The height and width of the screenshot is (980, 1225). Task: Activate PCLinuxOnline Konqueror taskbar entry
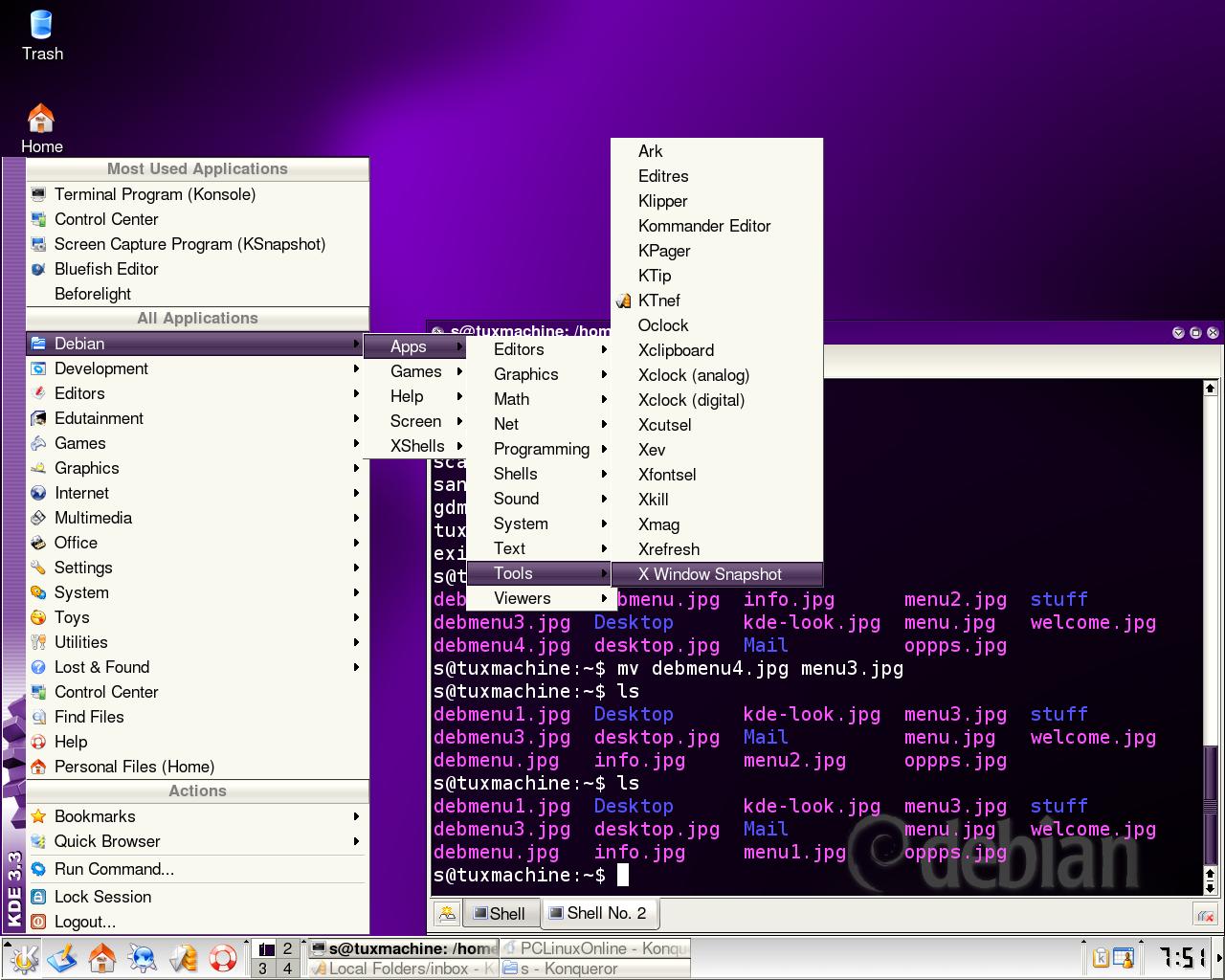coord(594,948)
